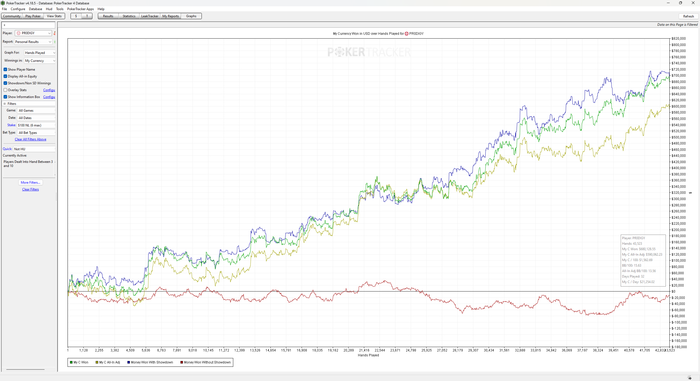Click the More Filters button
This screenshot has width=700, height=381.
point(30,182)
